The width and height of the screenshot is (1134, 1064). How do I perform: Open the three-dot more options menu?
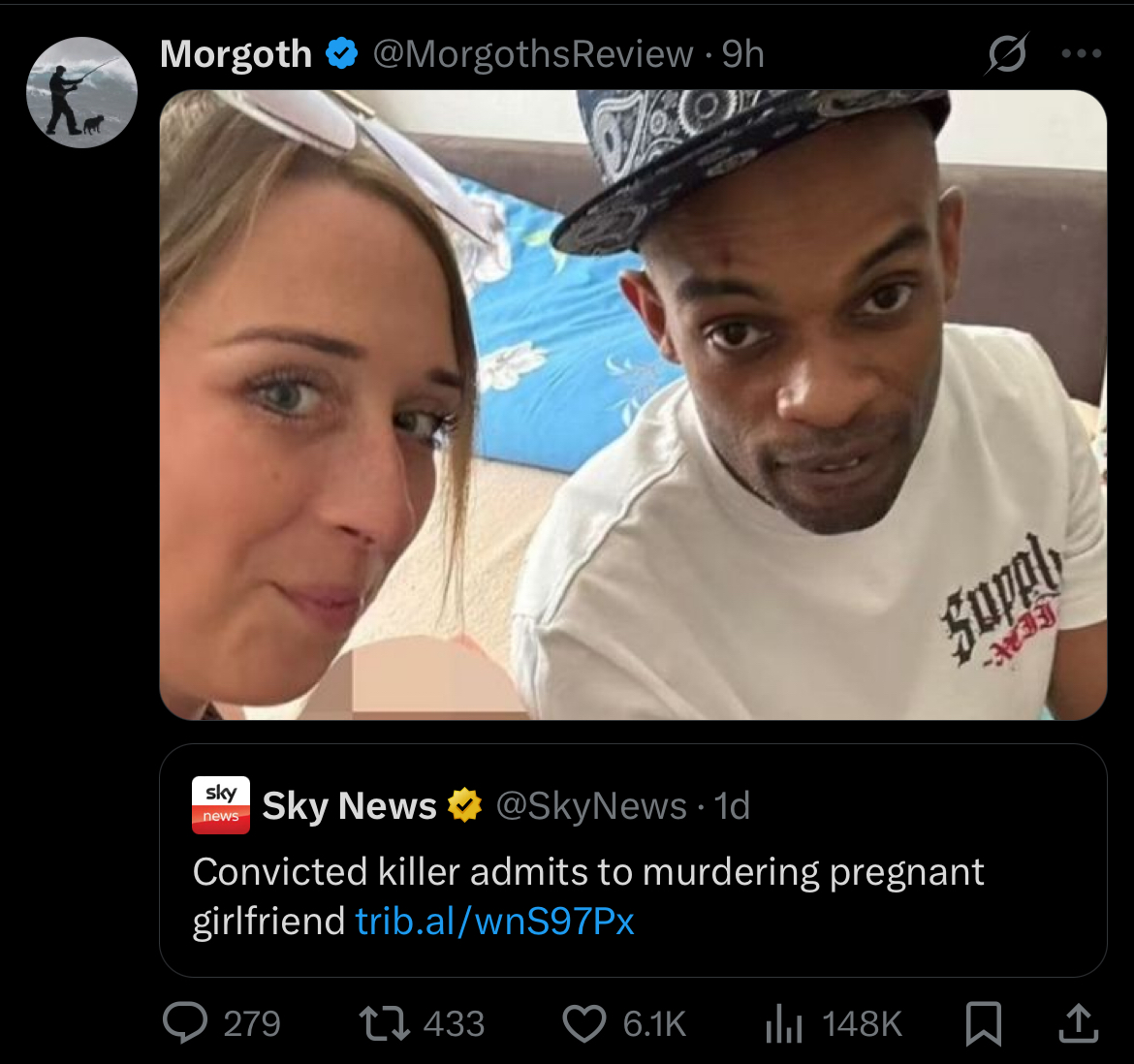tap(1082, 53)
